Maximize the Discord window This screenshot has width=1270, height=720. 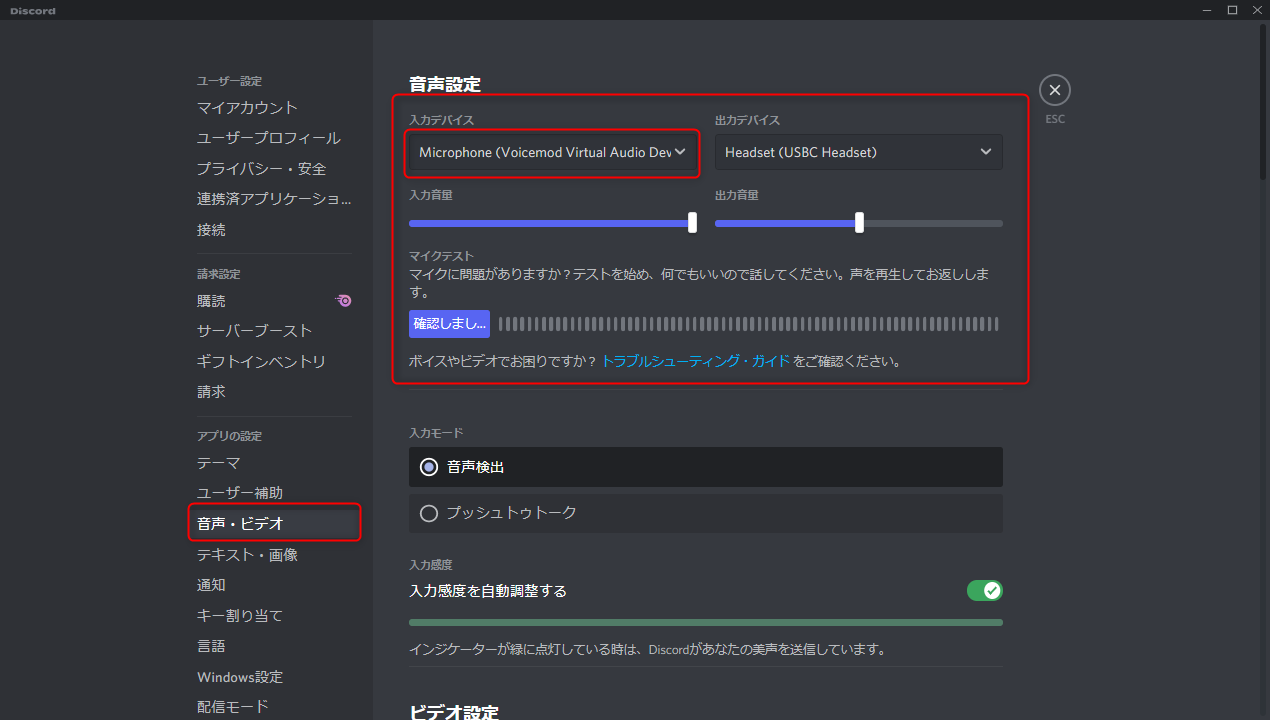(1232, 10)
